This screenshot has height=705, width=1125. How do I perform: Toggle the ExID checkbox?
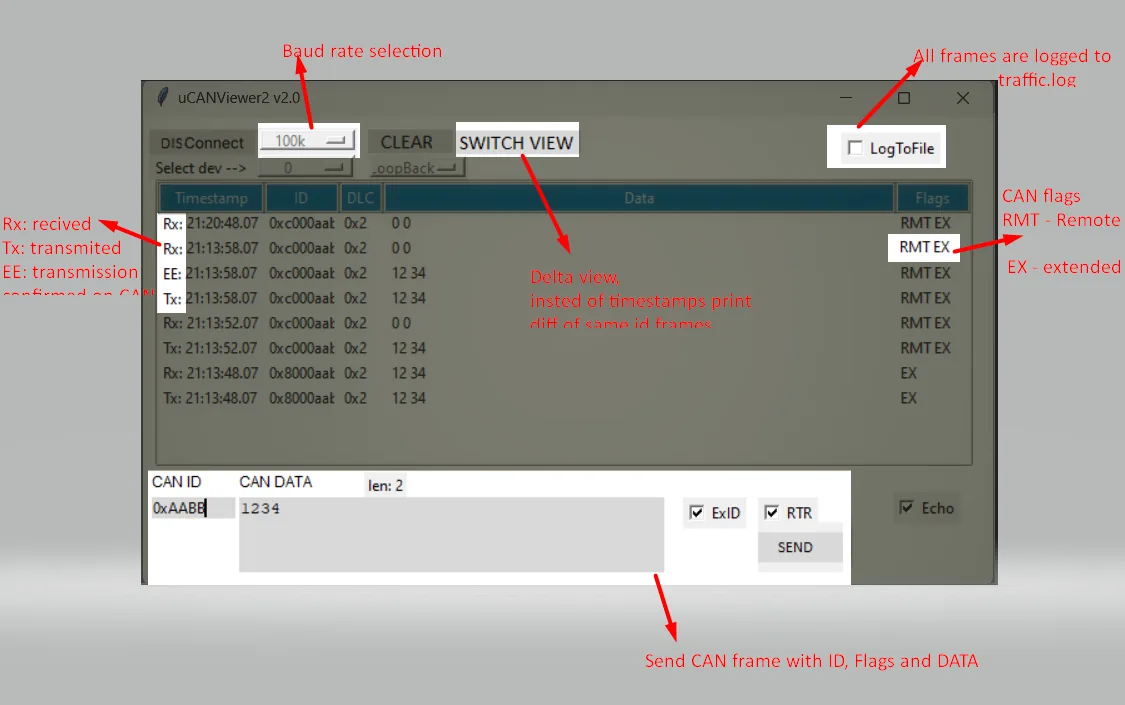point(696,512)
